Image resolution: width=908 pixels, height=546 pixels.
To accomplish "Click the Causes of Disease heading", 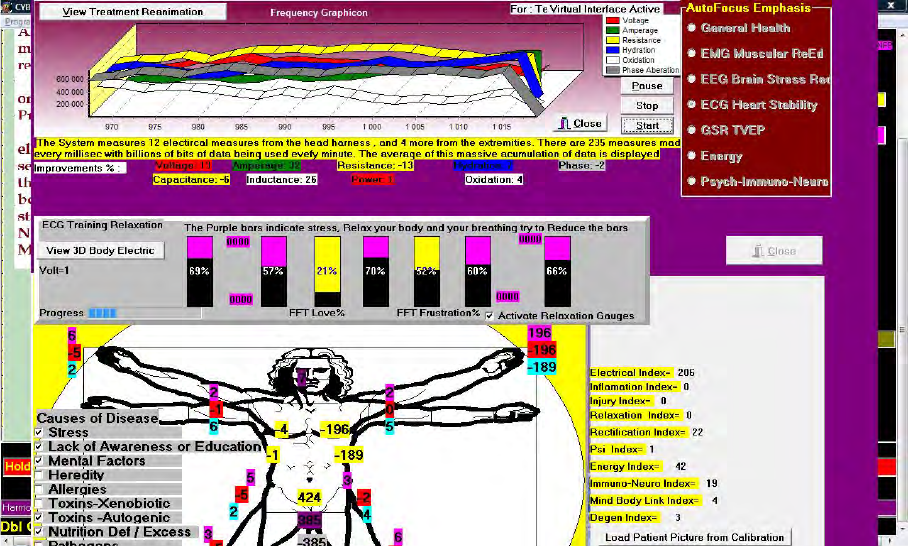I will 97,418.
